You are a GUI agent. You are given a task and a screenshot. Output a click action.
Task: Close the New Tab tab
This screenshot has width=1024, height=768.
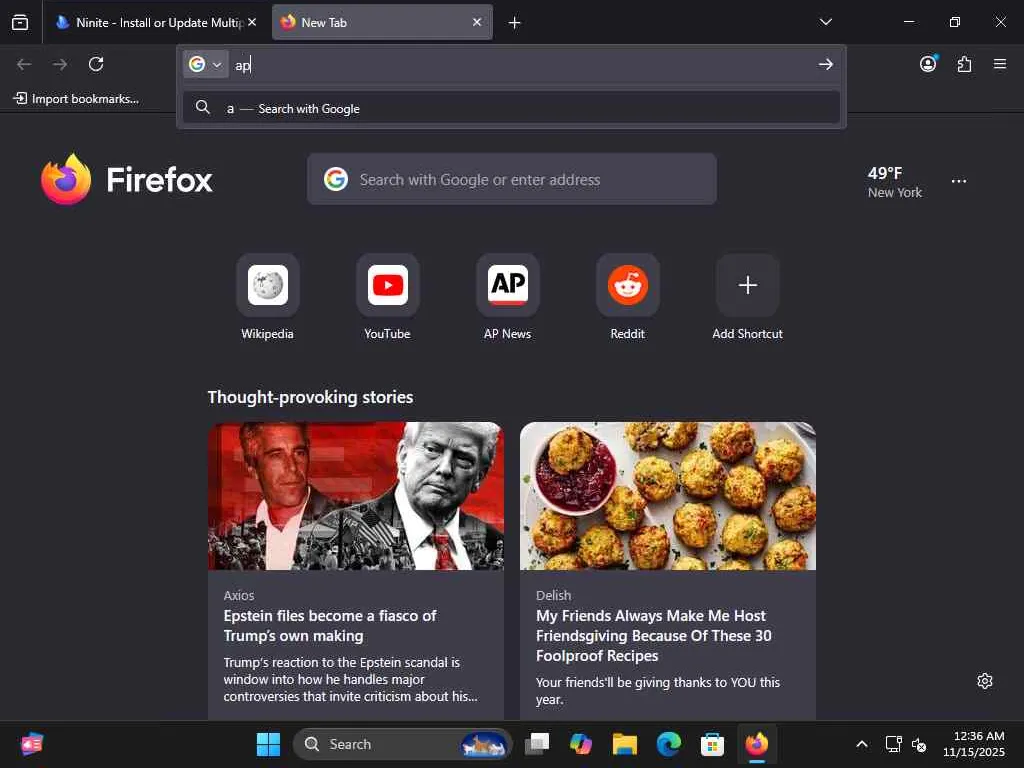pos(477,22)
